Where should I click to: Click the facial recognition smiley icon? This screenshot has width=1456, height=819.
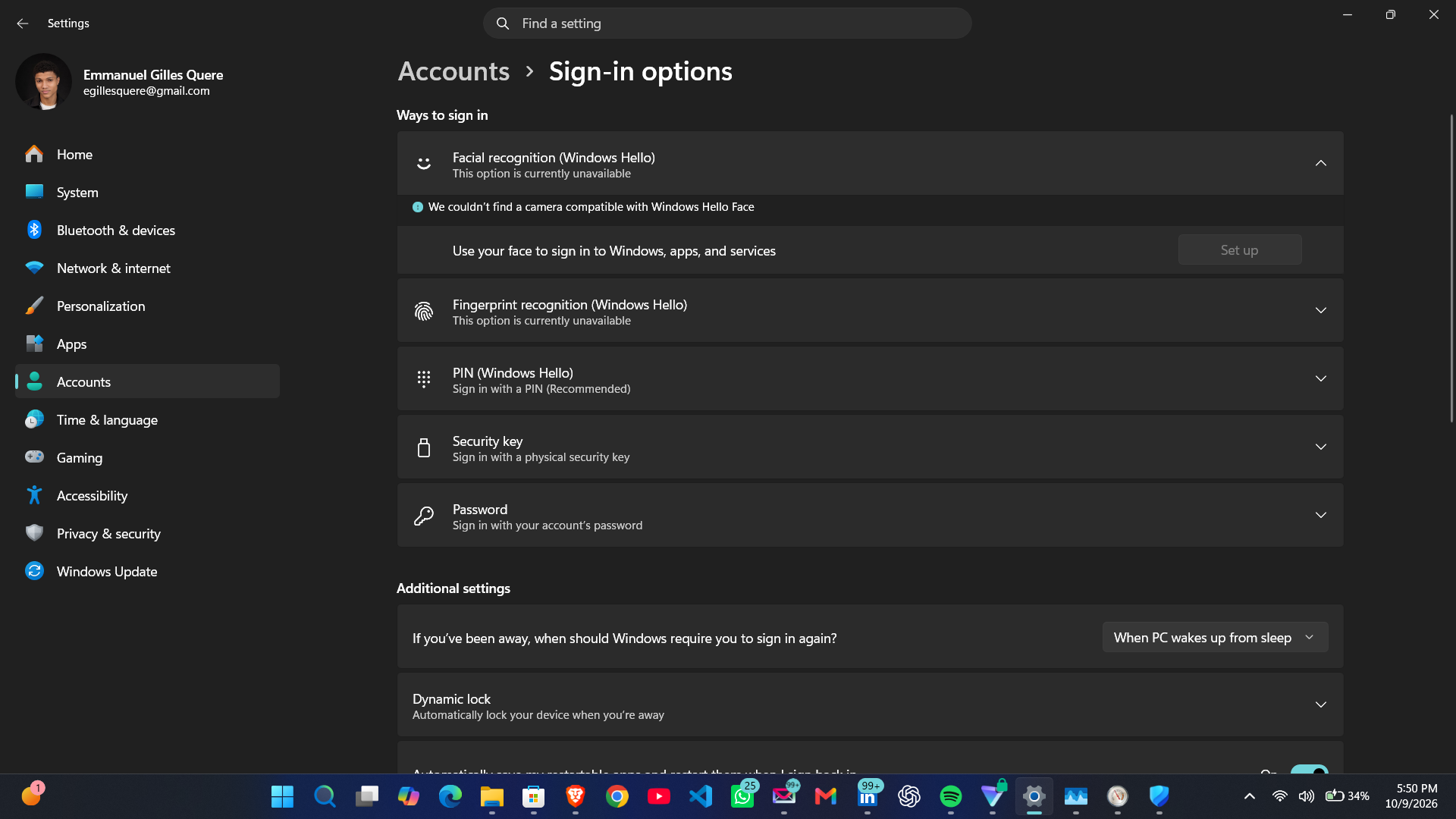click(x=424, y=163)
